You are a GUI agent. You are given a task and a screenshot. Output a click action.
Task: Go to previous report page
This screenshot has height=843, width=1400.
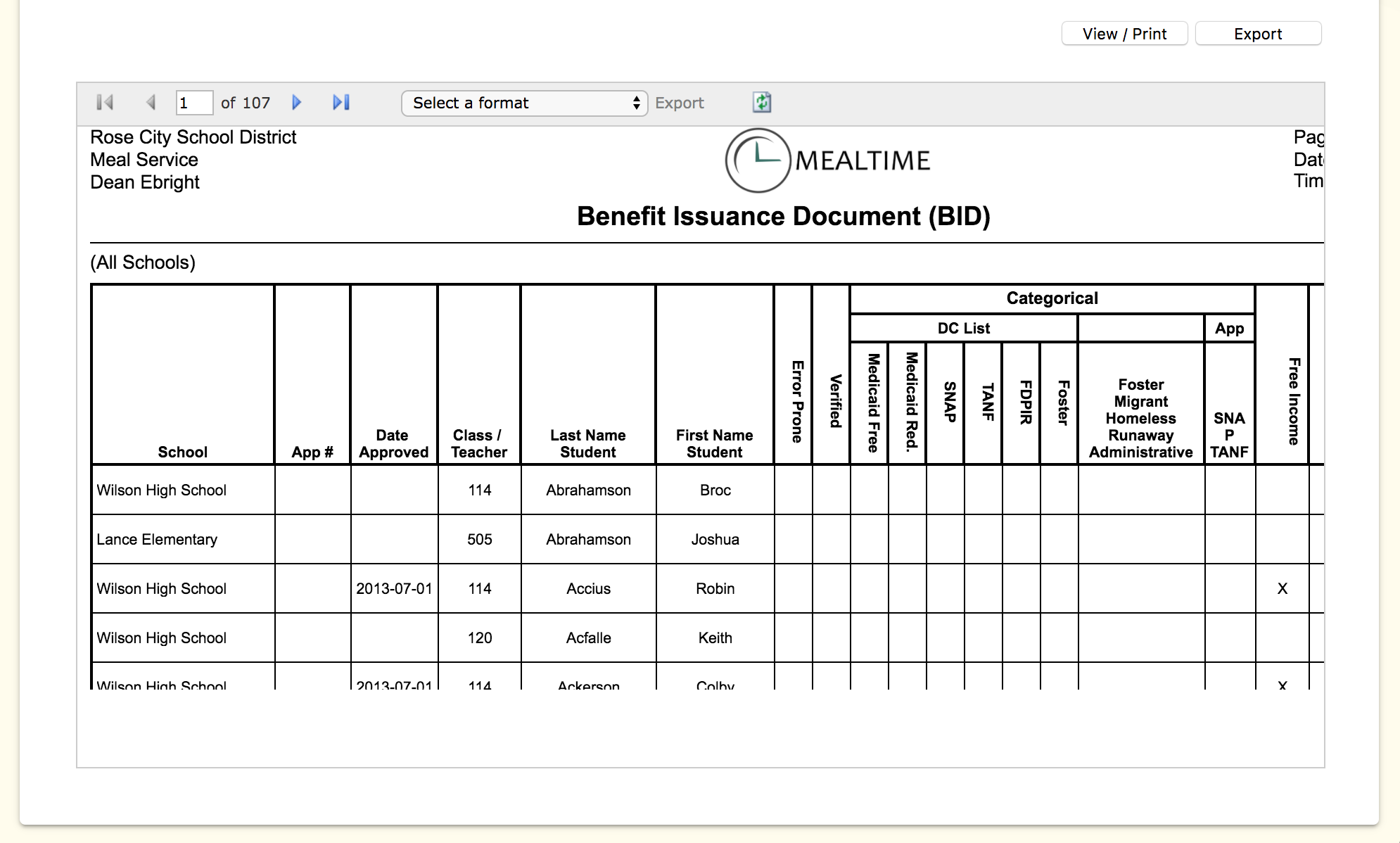coord(151,103)
